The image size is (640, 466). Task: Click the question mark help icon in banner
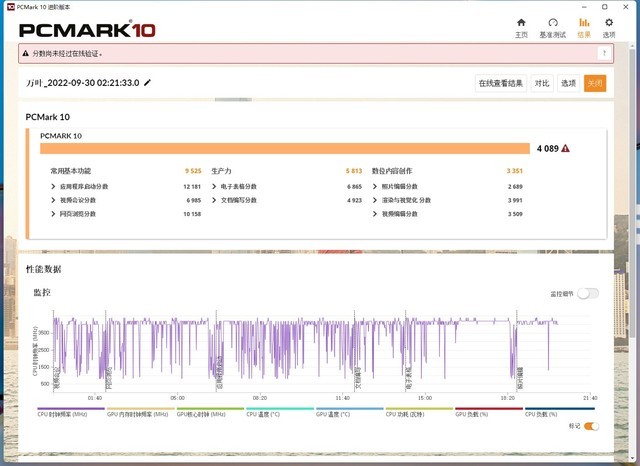pos(604,53)
